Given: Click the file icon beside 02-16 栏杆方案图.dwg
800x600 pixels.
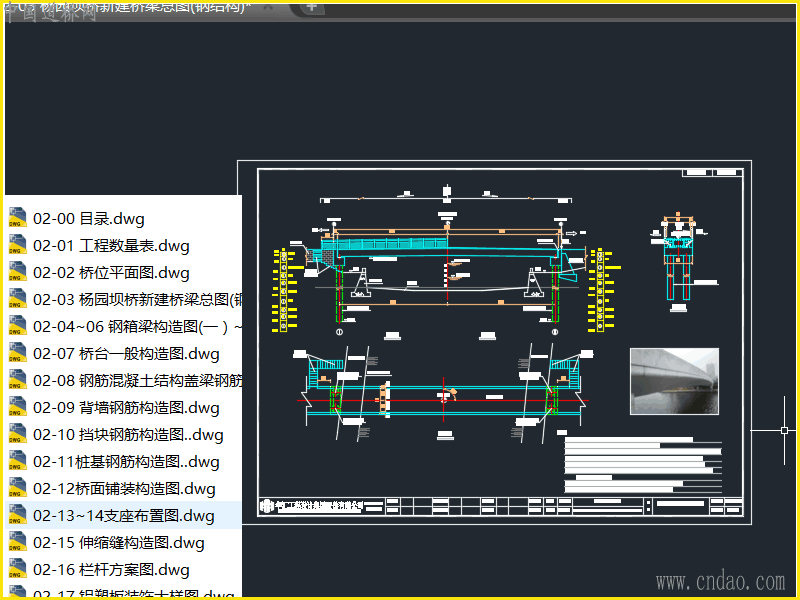Looking at the screenshot, I should point(17,569).
